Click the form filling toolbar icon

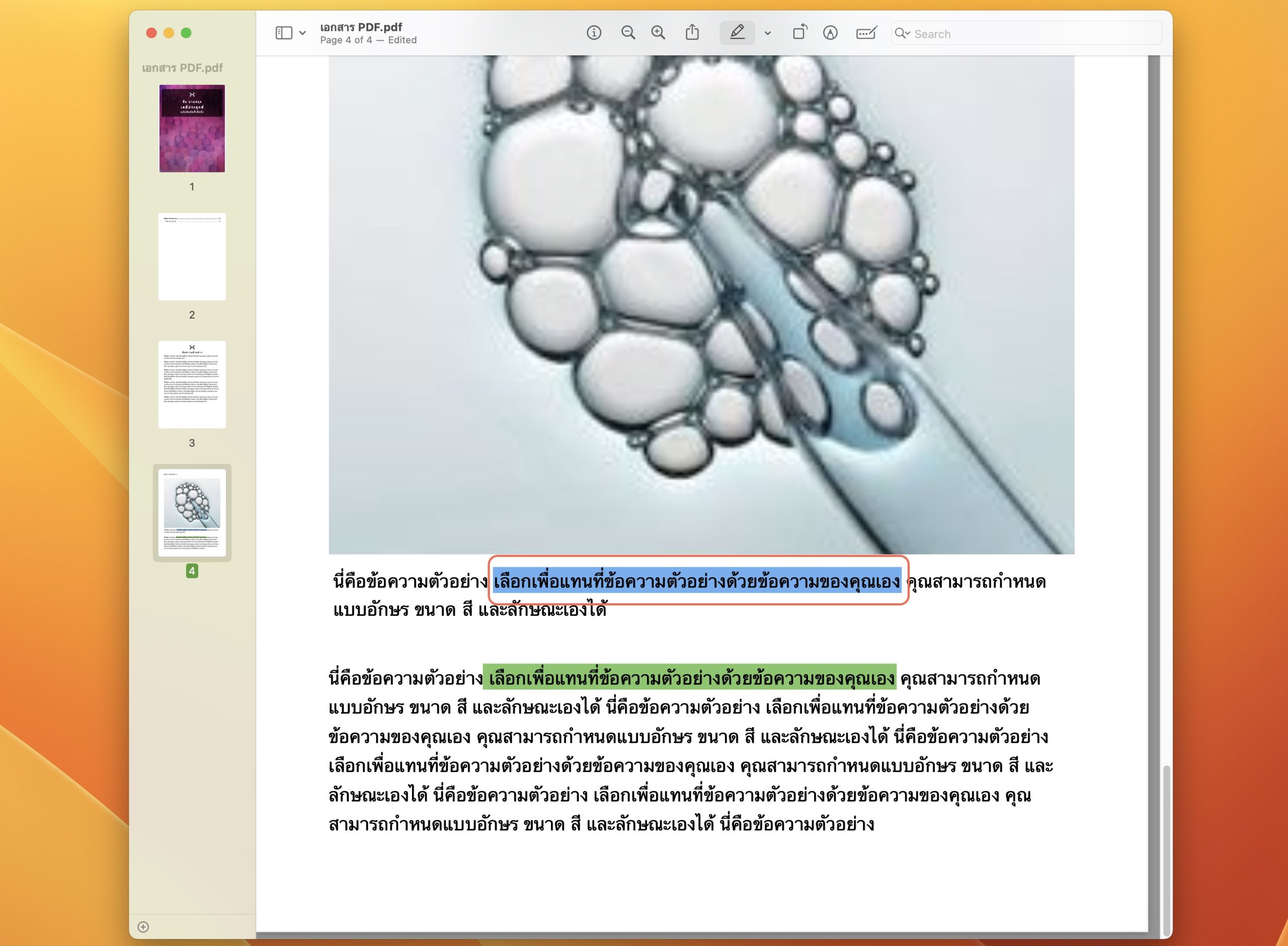866,33
